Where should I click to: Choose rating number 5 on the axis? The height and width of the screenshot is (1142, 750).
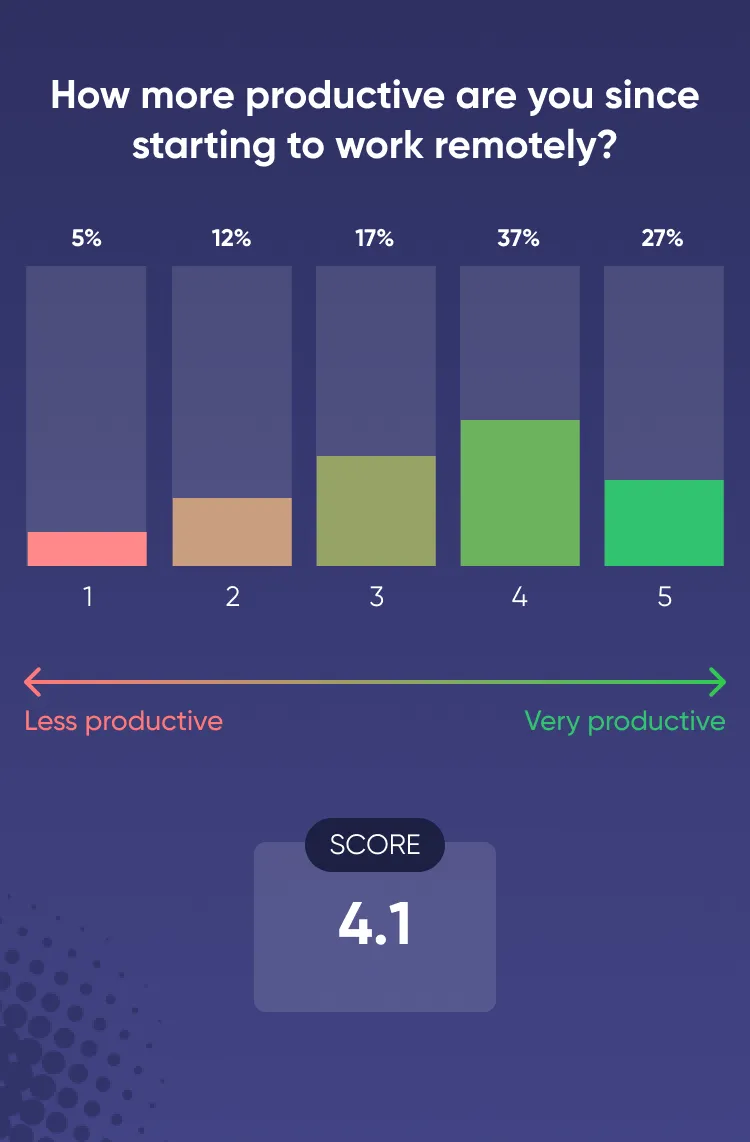[x=665, y=597]
